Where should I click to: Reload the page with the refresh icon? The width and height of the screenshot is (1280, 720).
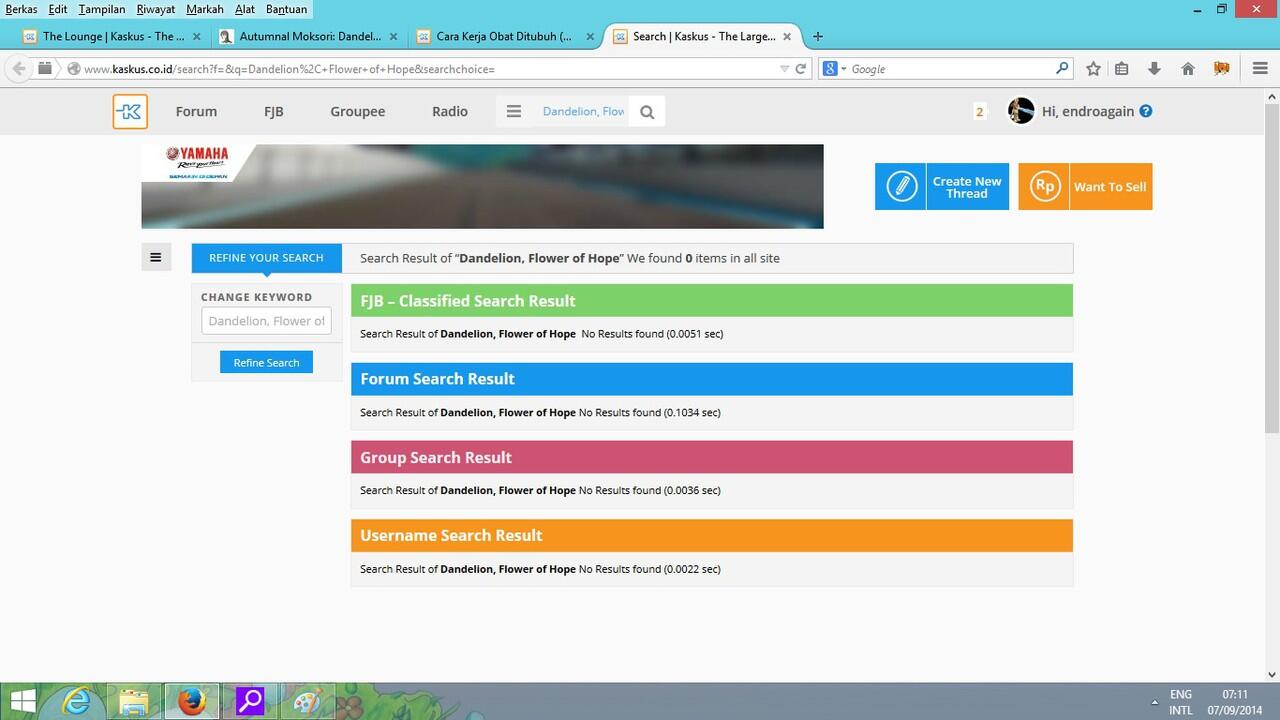800,69
